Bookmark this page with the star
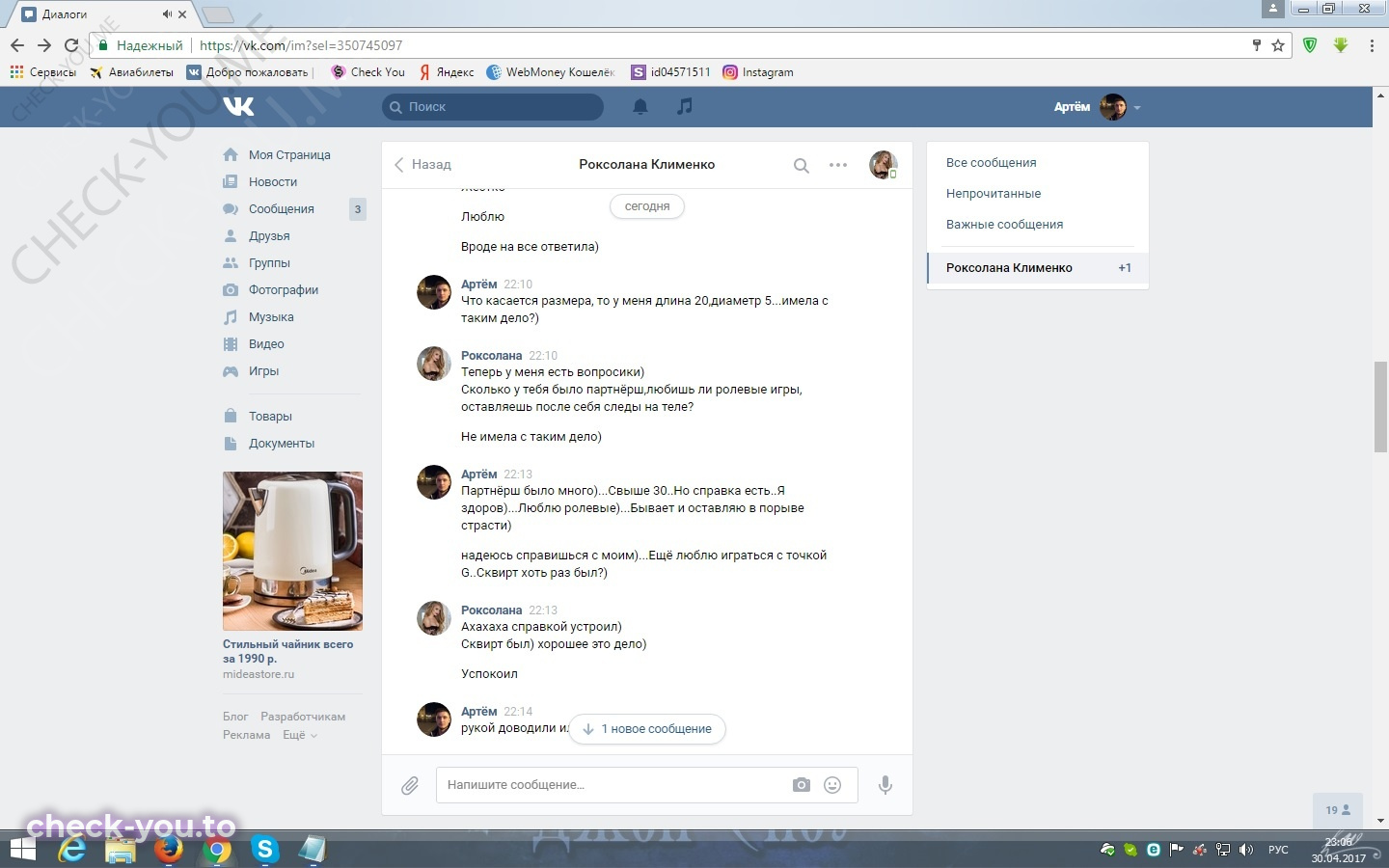The image size is (1389, 868). pos(1278,45)
